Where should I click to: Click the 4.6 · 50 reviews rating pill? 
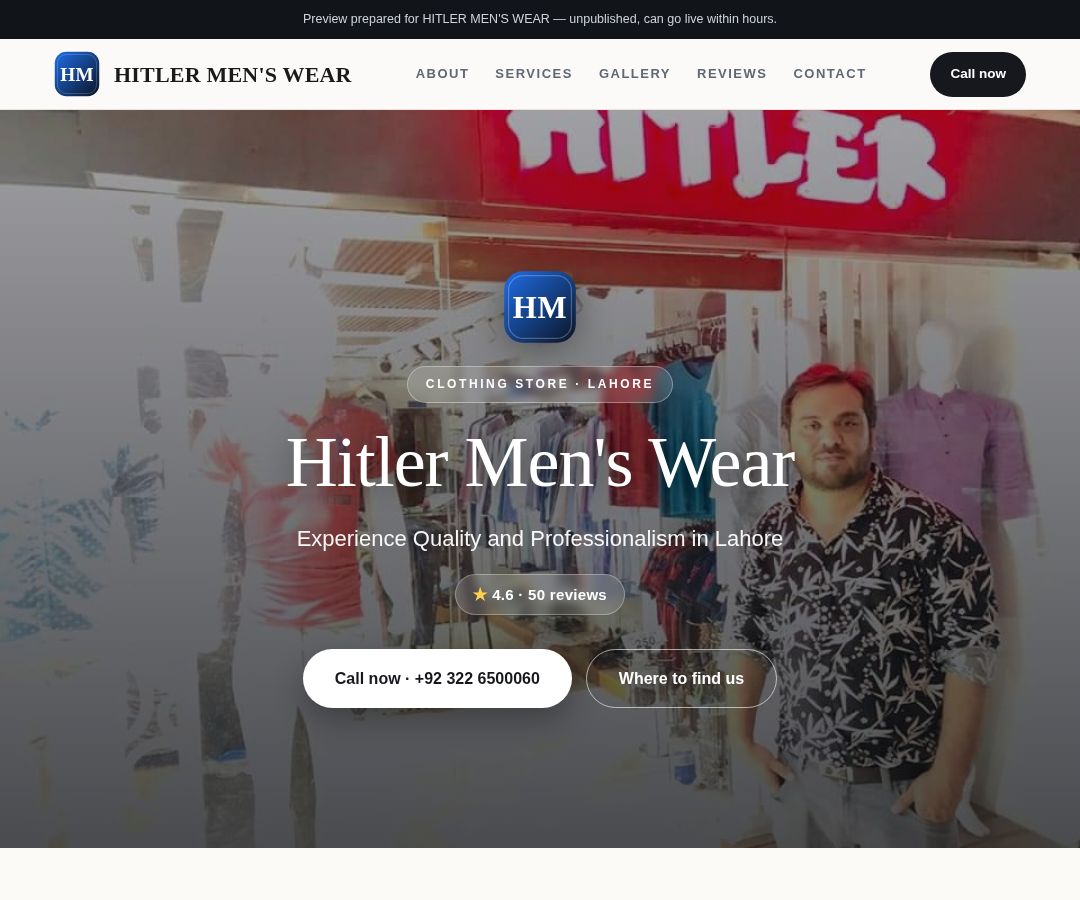pos(539,594)
